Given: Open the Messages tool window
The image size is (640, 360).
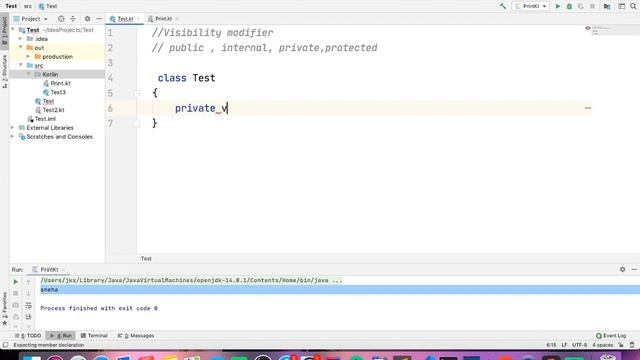Looking at the screenshot, I should [x=136, y=336].
